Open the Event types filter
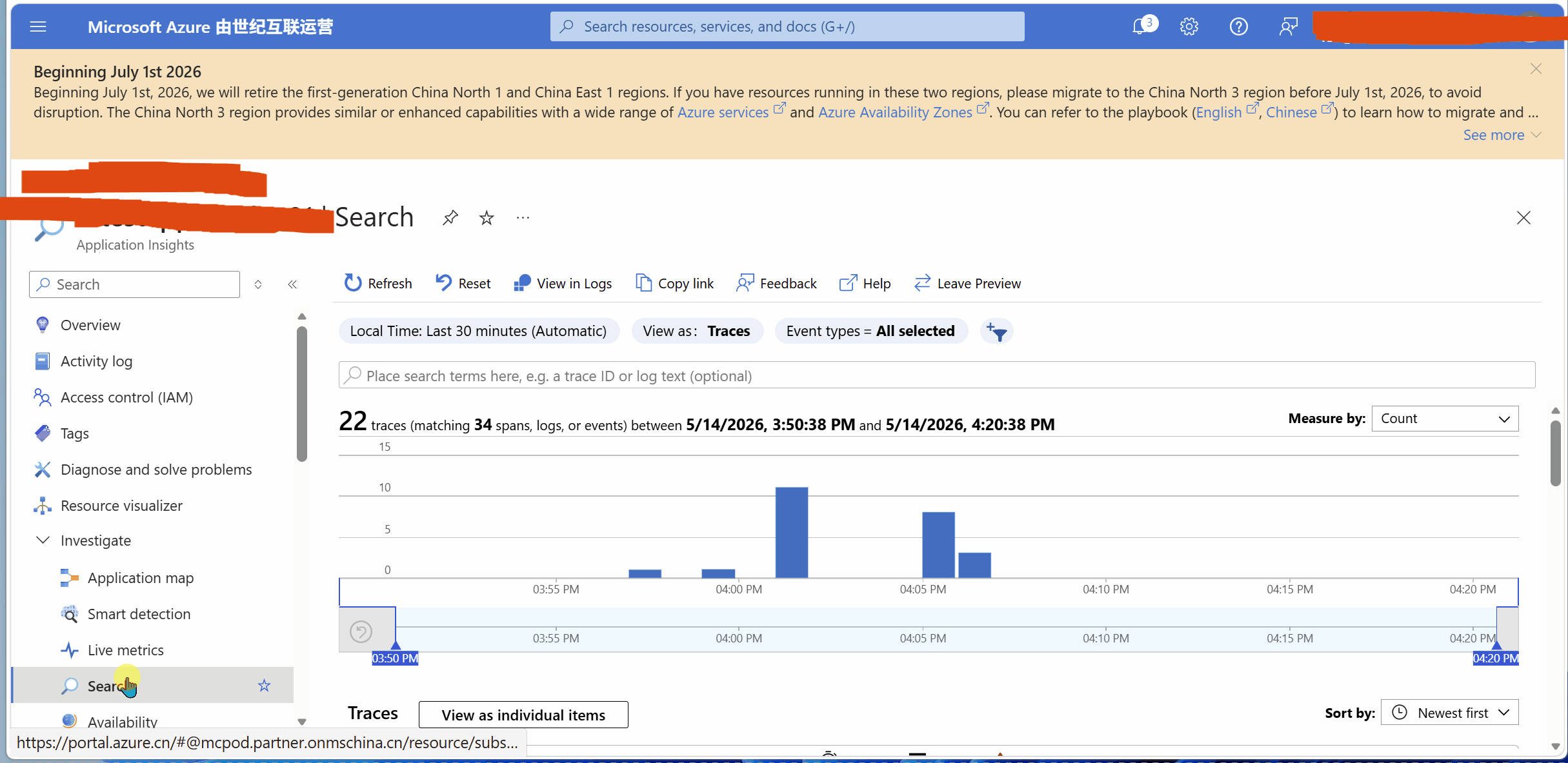The width and height of the screenshot is (1568, 763). pos(870,331)
